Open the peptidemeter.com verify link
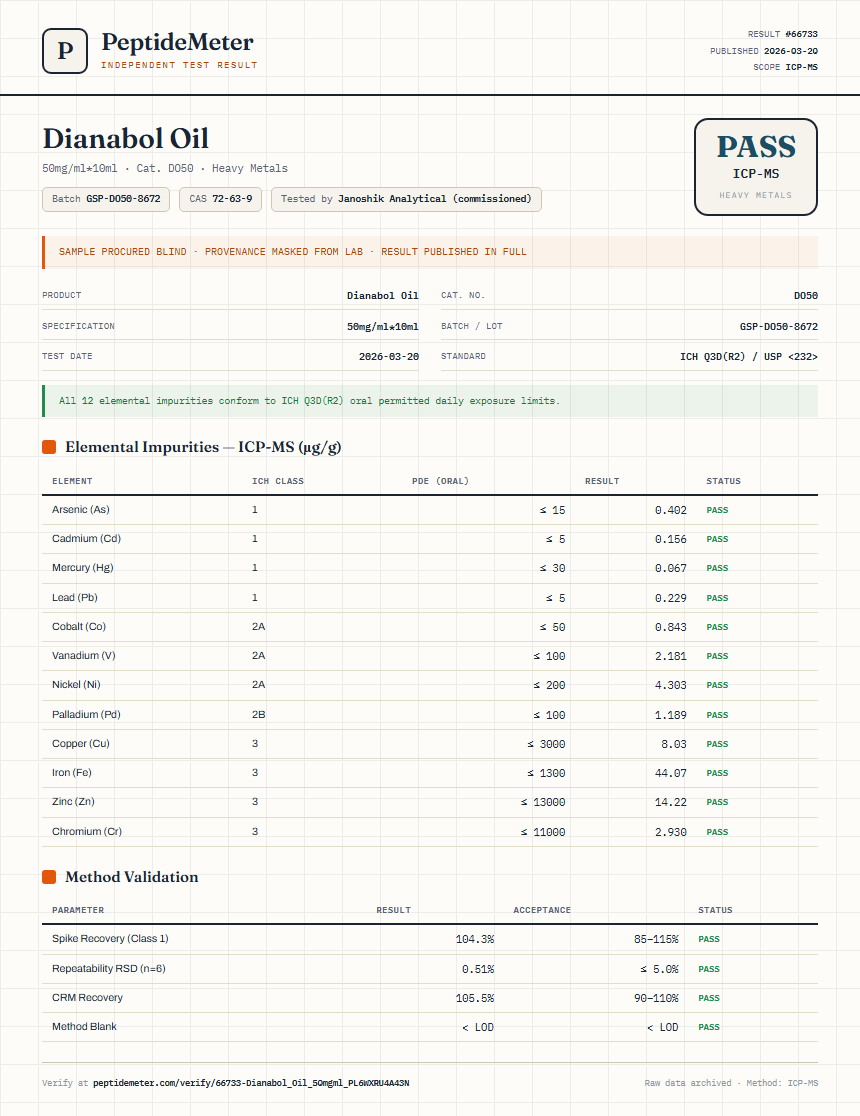860x1116 pixels. pos(251,1083)
